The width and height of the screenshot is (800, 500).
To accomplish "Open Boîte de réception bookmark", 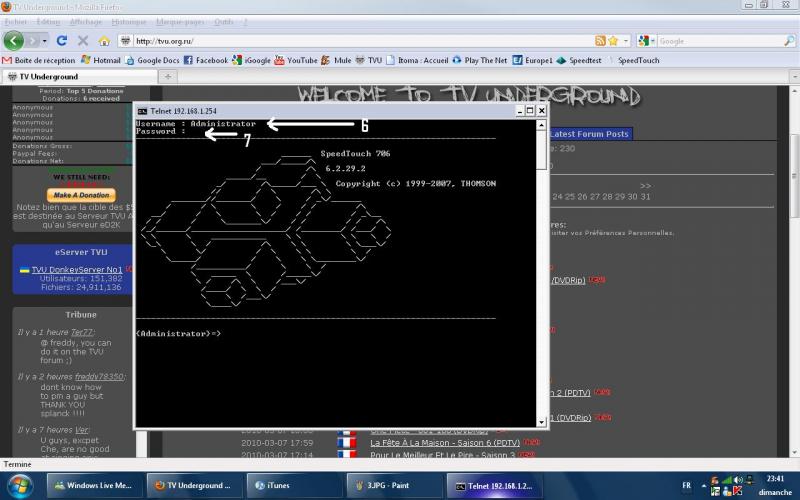I will tap(39, 60).
